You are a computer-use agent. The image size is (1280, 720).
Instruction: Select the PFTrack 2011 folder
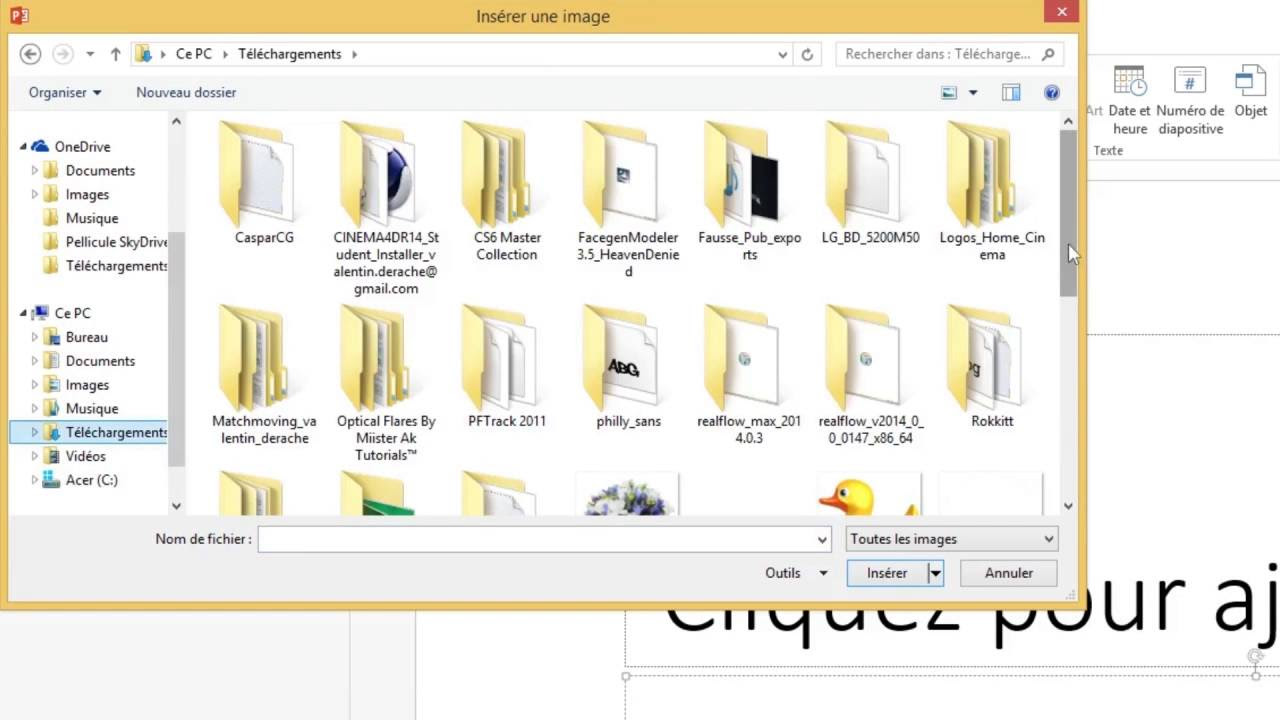[507, 367]
